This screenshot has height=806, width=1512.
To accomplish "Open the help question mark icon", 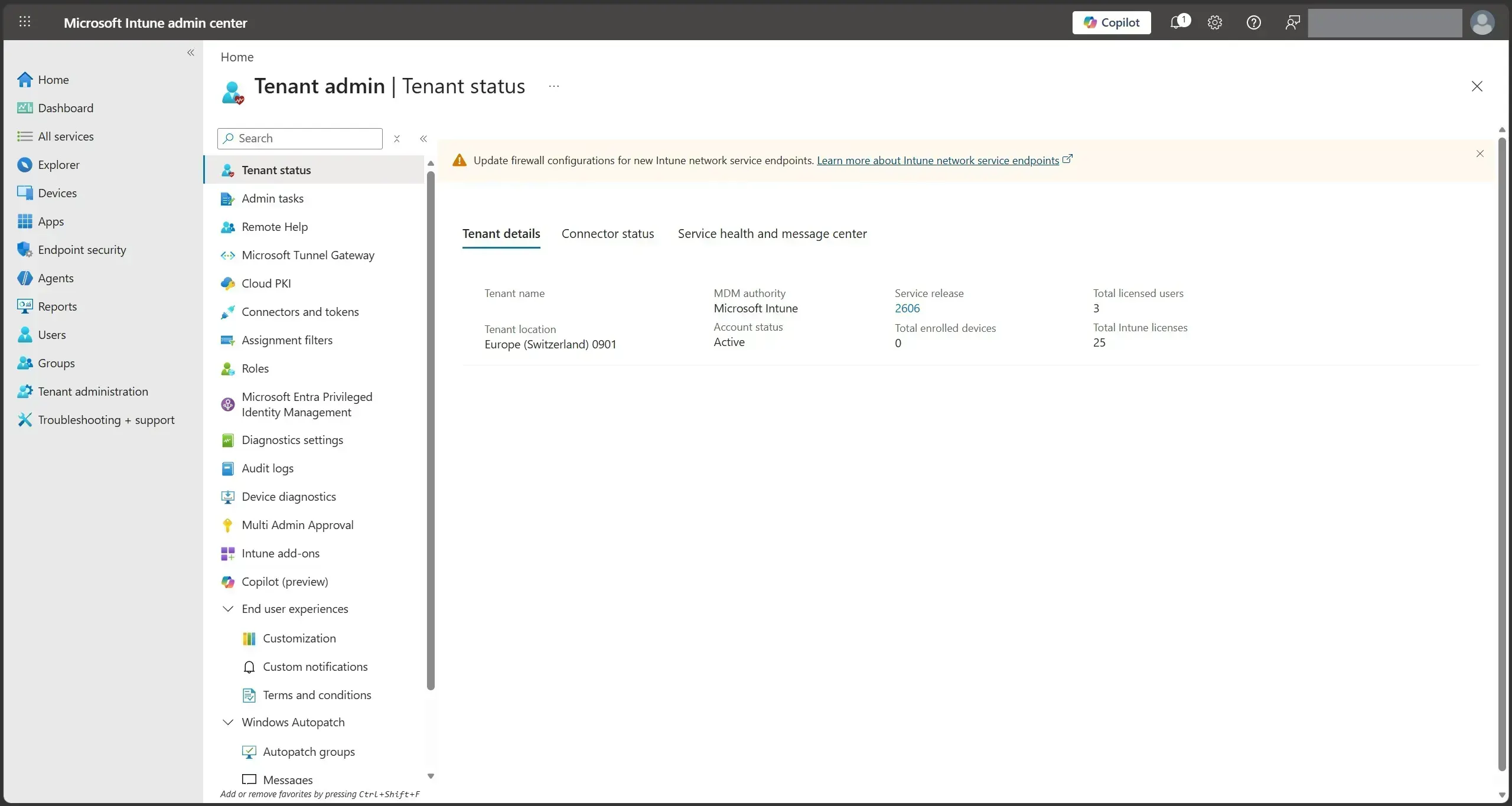I will pyautogui.click(x=1253, y=22).
